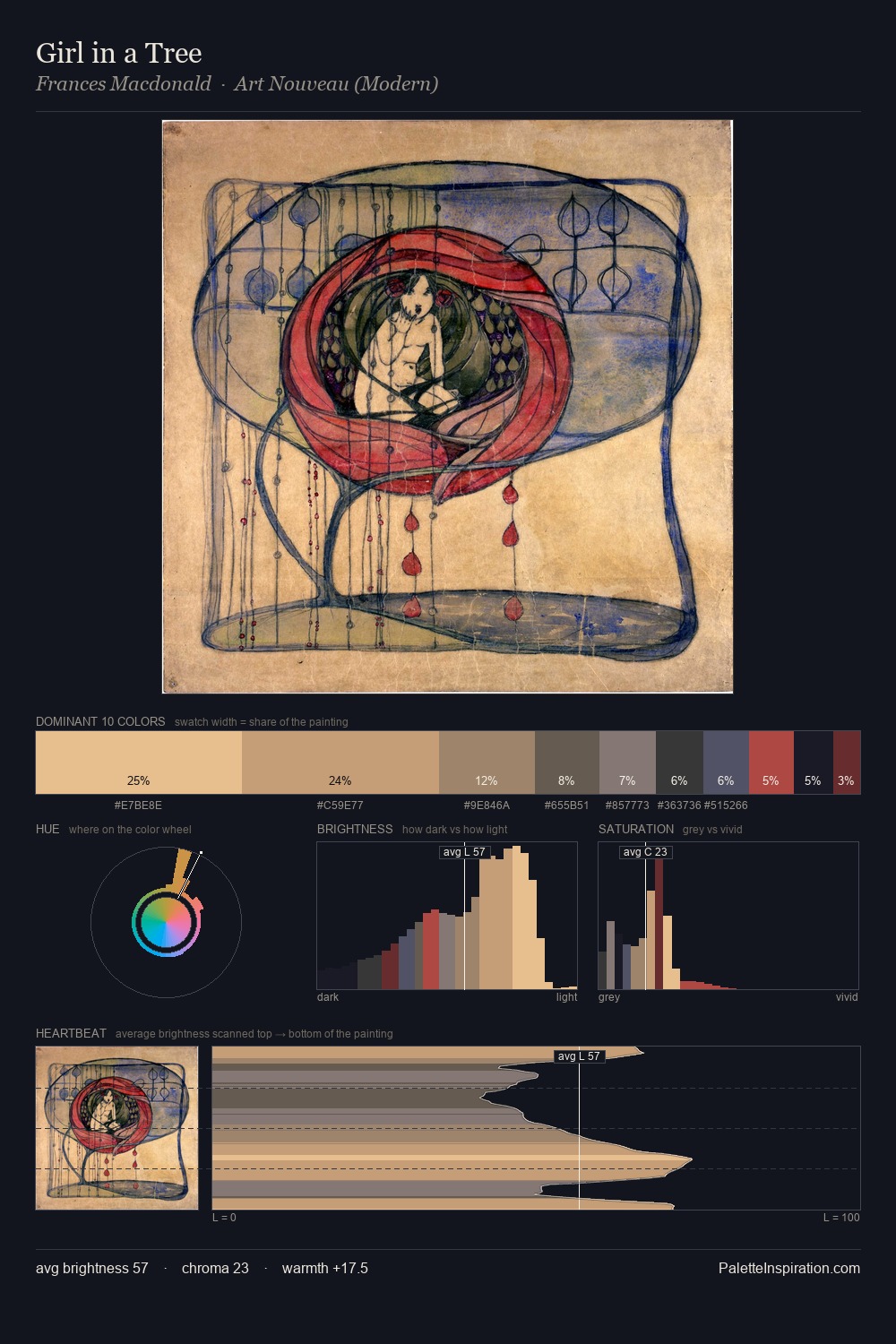Click the tall maroon bar in Saturation histogram
Viewport: 896px width, 1344px height.
(659, 924)
